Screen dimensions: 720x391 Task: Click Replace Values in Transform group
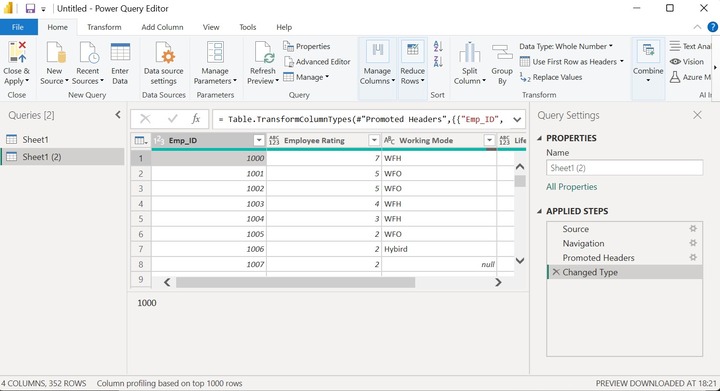[x=551, y=77]
